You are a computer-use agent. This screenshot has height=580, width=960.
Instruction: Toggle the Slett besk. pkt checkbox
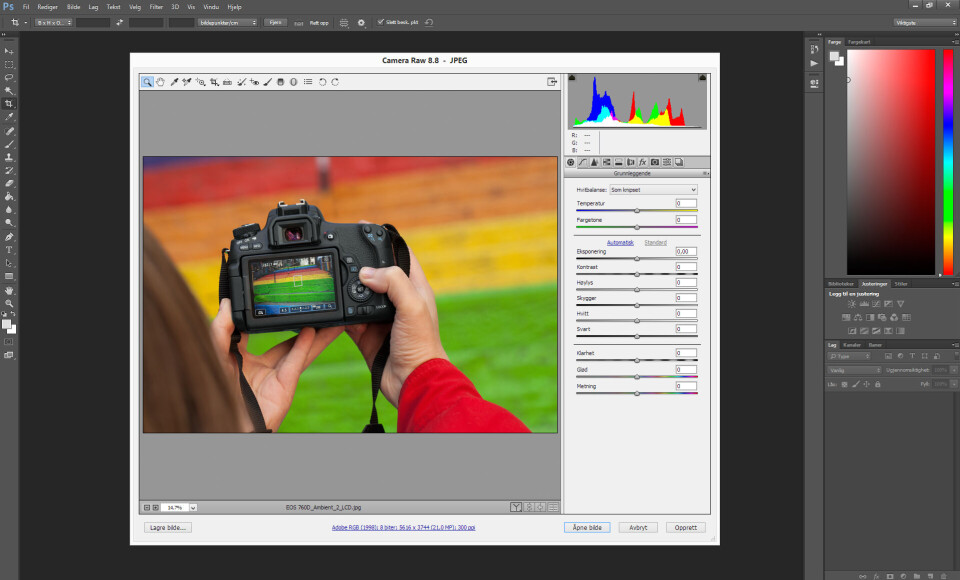pos(380,22)
